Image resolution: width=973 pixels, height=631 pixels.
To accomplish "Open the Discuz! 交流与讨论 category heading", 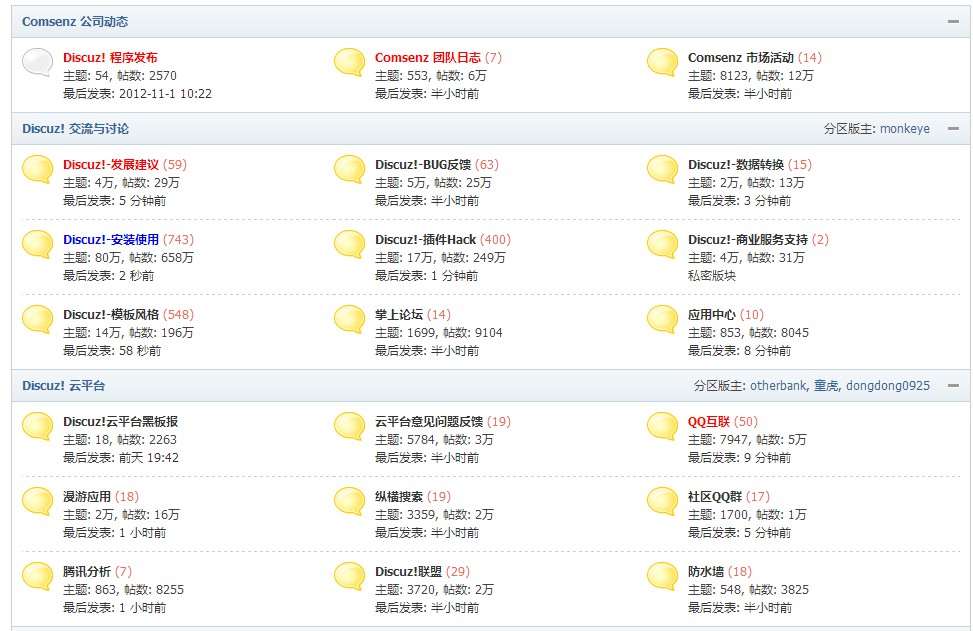I will click(76, 128).
